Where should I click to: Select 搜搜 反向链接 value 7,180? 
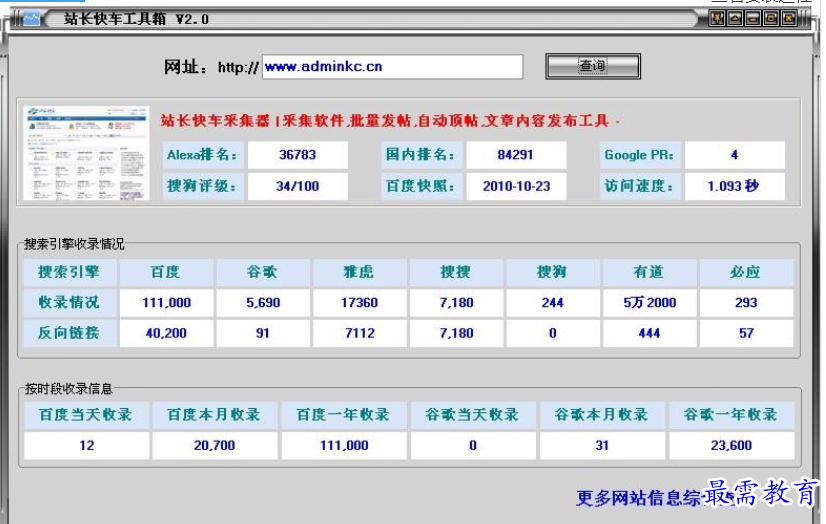click(456, 333)
